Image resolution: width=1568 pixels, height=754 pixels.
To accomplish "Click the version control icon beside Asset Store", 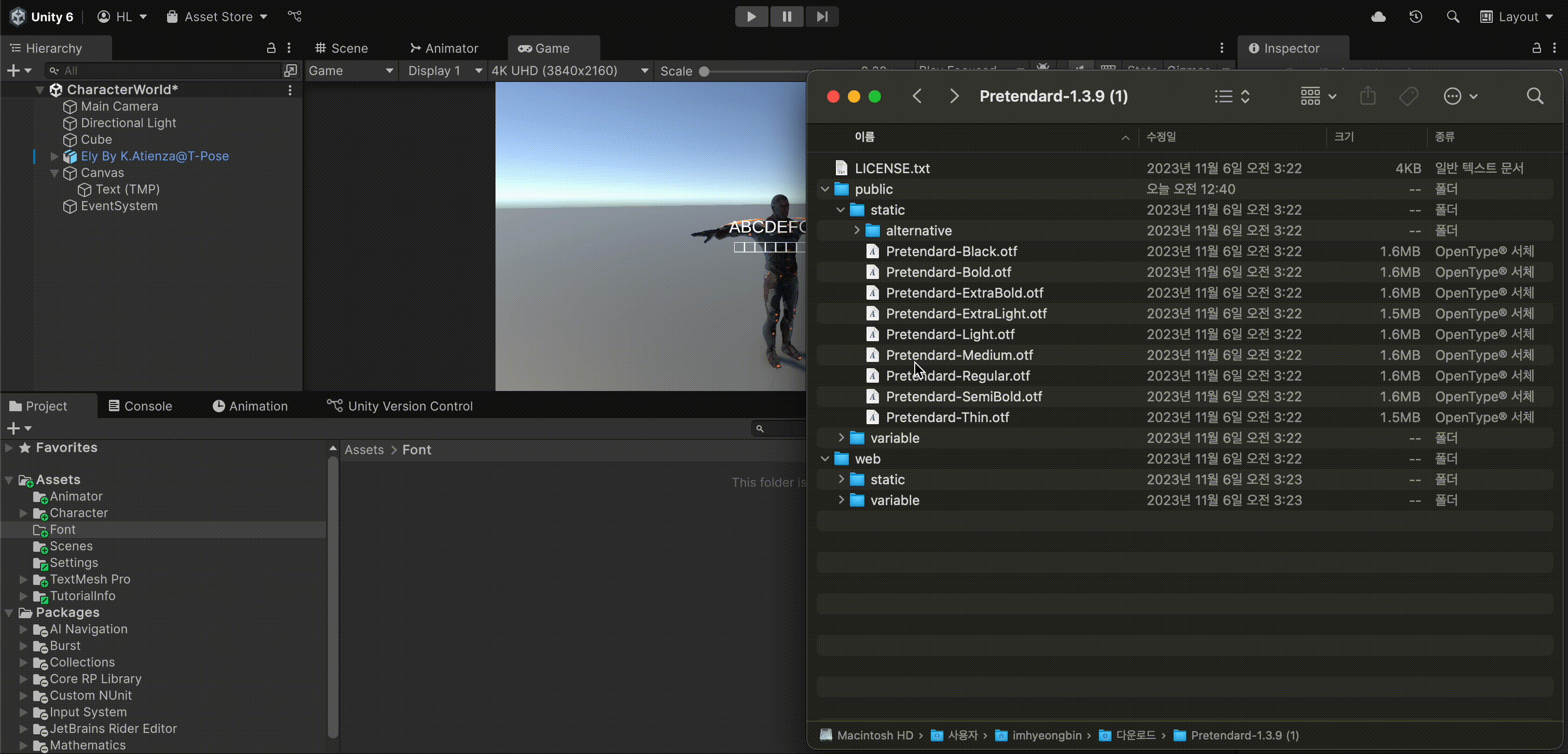I will pos(295,17).
